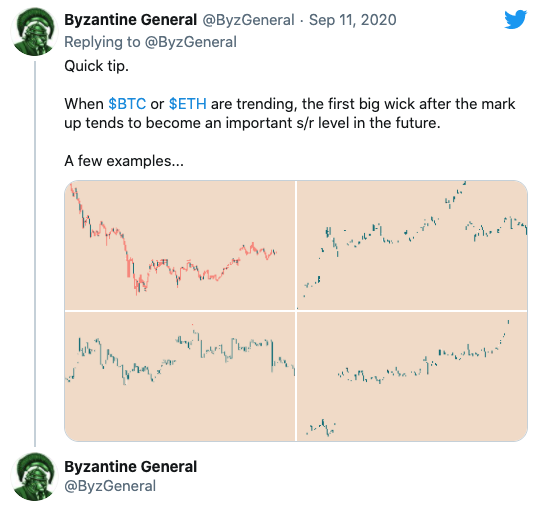Click the $BTC cashtag link

click(x=127, y=104)
